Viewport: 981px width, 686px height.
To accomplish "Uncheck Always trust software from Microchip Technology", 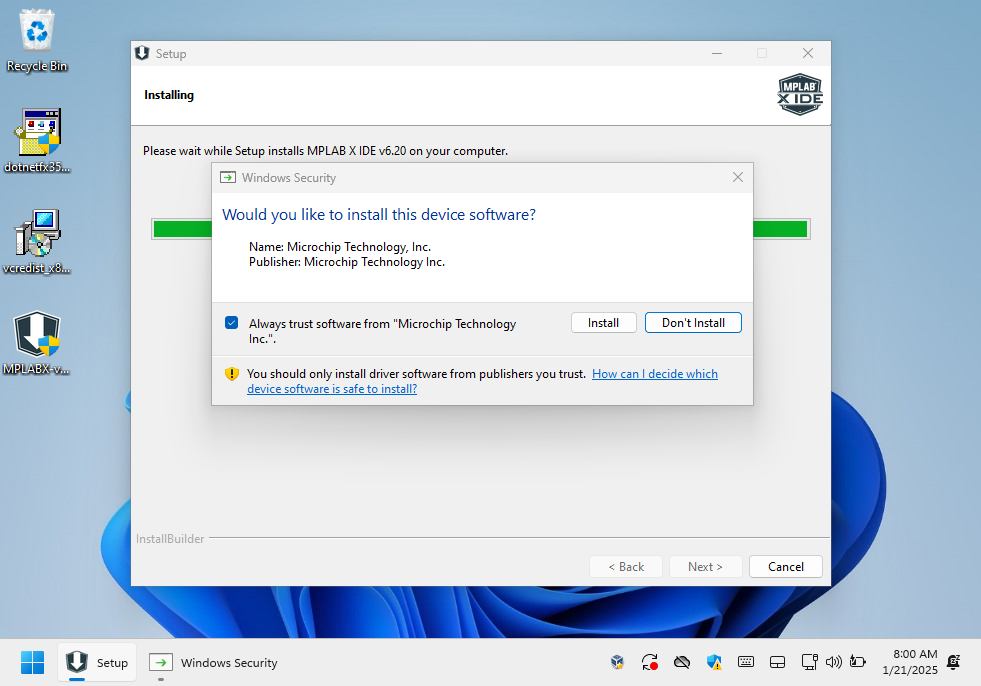I will [231, 323].
